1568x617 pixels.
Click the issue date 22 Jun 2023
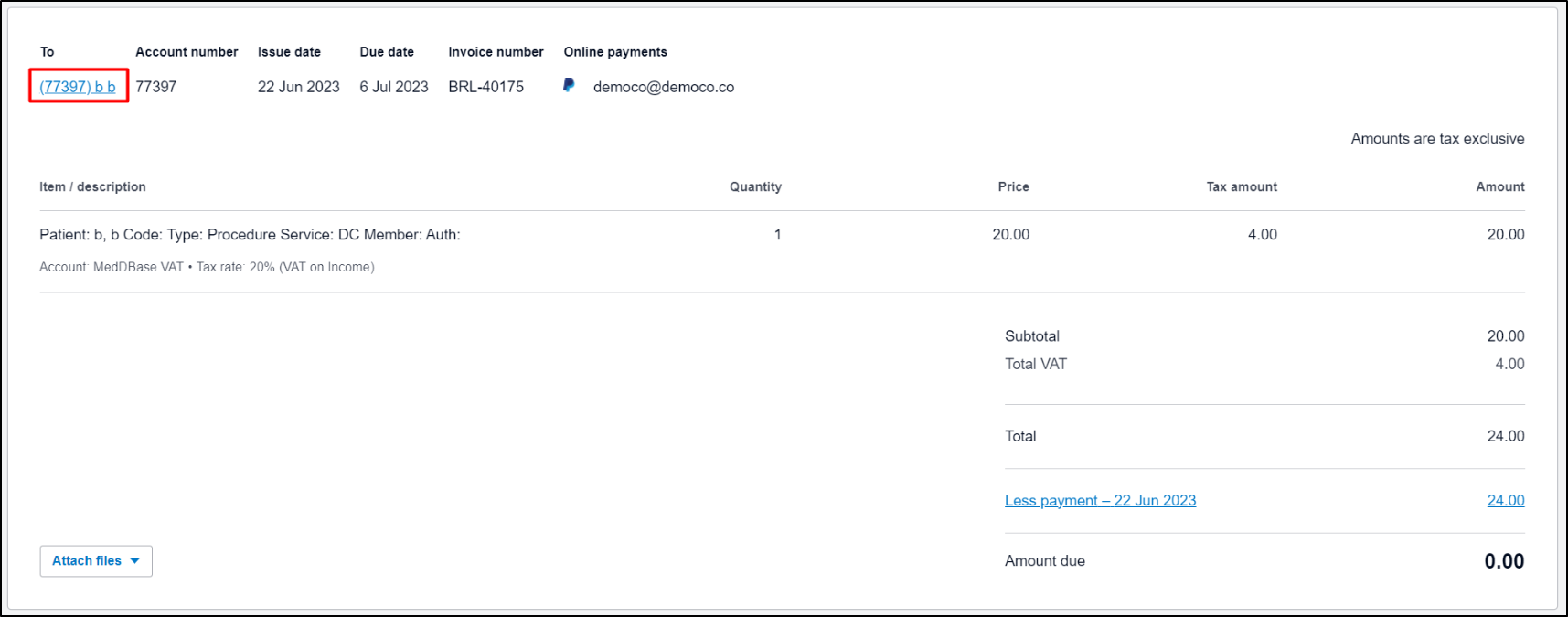click(298, 87)
